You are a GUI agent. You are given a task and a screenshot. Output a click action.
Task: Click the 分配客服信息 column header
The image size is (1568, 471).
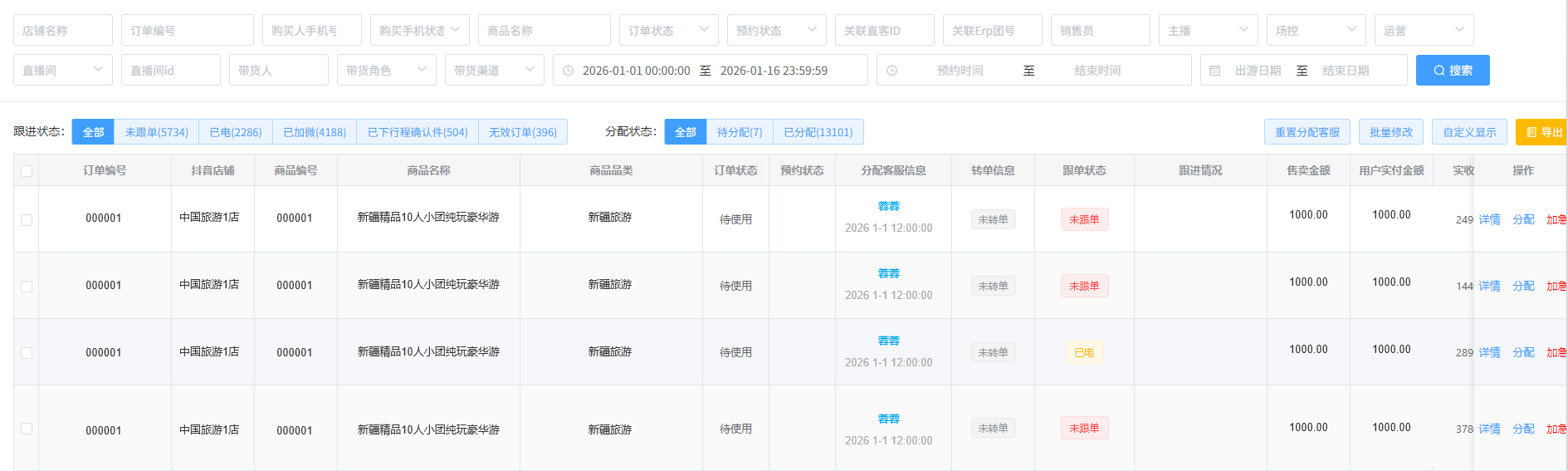pos(893,170)
